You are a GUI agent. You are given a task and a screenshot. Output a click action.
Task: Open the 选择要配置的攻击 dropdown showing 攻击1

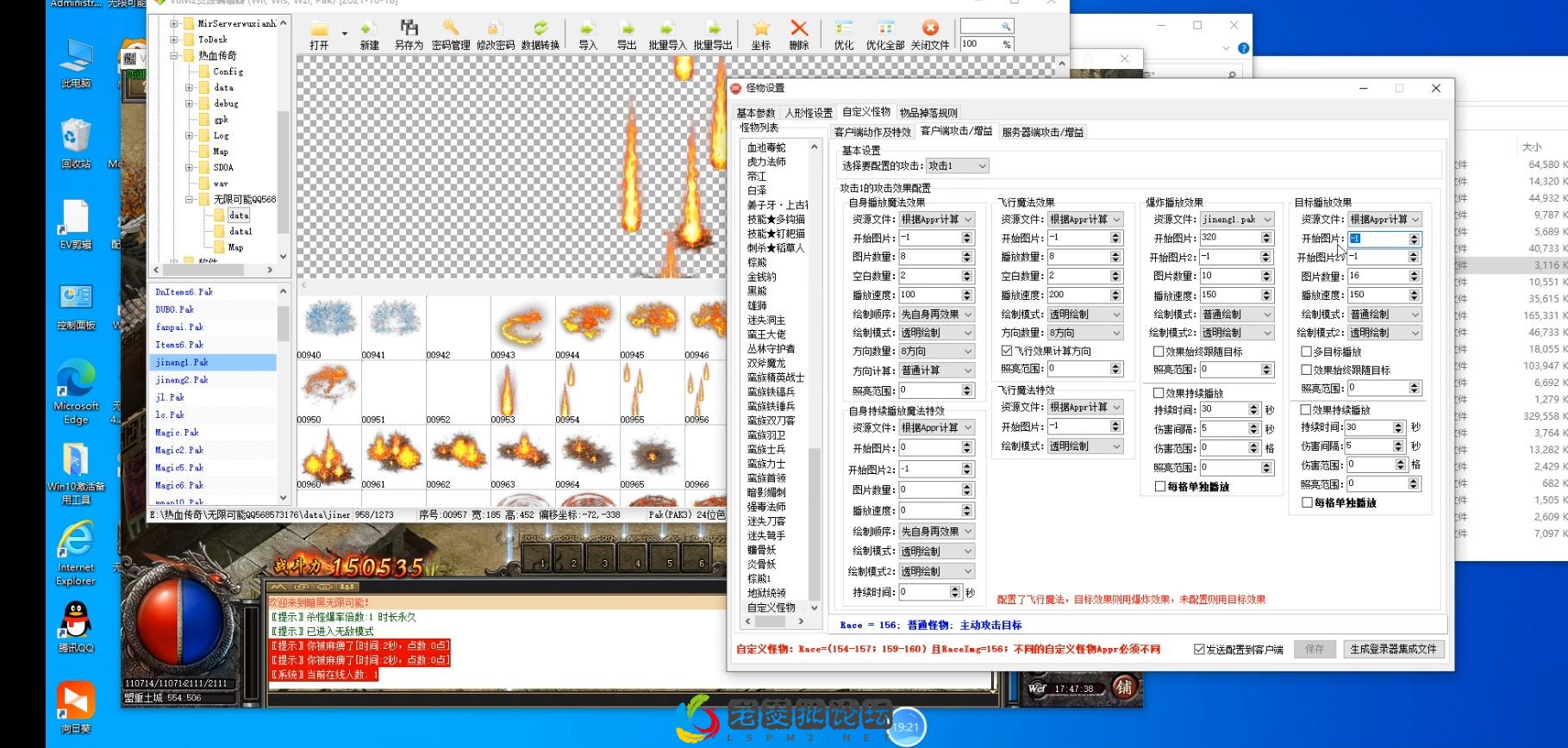(x=957, y=165)
